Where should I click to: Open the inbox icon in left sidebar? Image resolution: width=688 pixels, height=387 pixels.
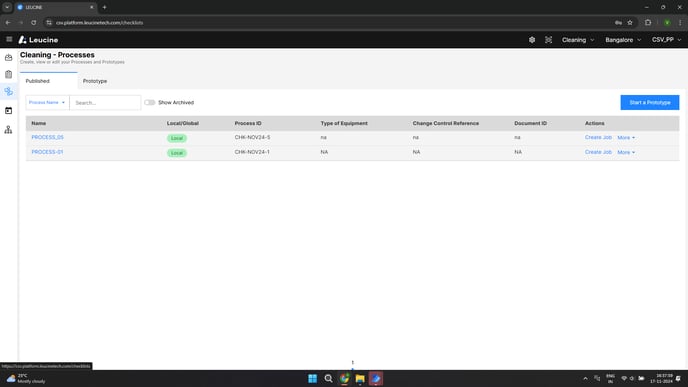tap(8, 57)
